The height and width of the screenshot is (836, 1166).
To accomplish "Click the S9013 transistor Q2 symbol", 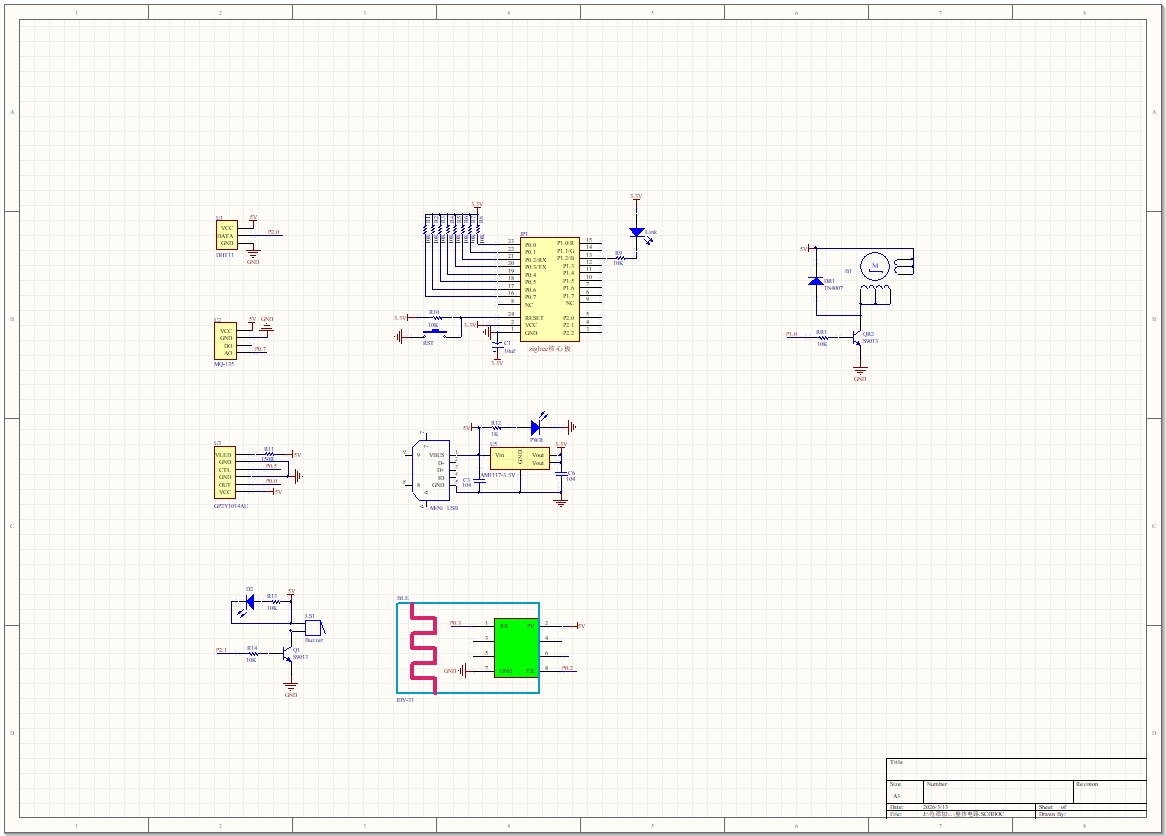I will pyautogui.click(x=857, y=338).
